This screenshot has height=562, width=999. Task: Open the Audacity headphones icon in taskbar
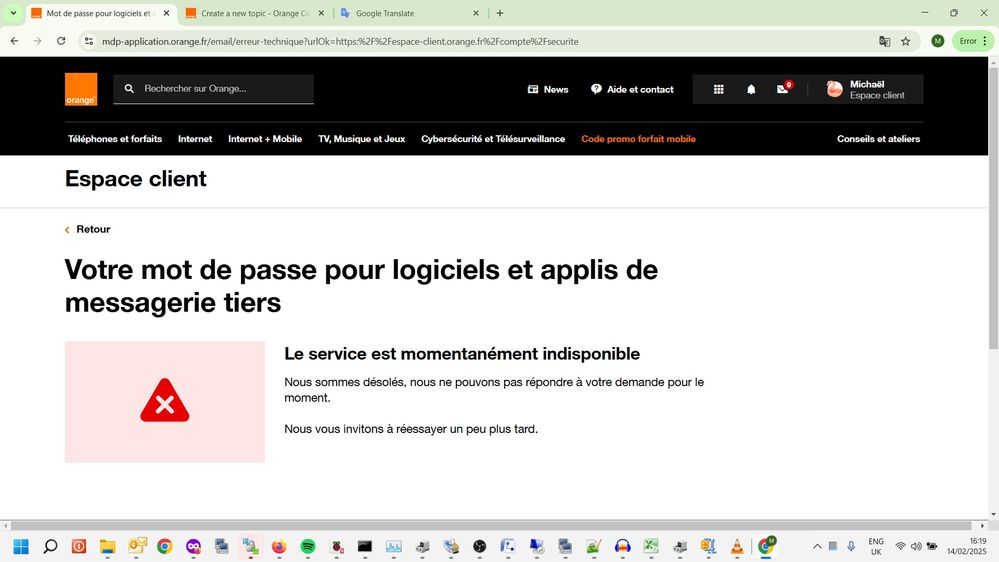tap(622, 547)
